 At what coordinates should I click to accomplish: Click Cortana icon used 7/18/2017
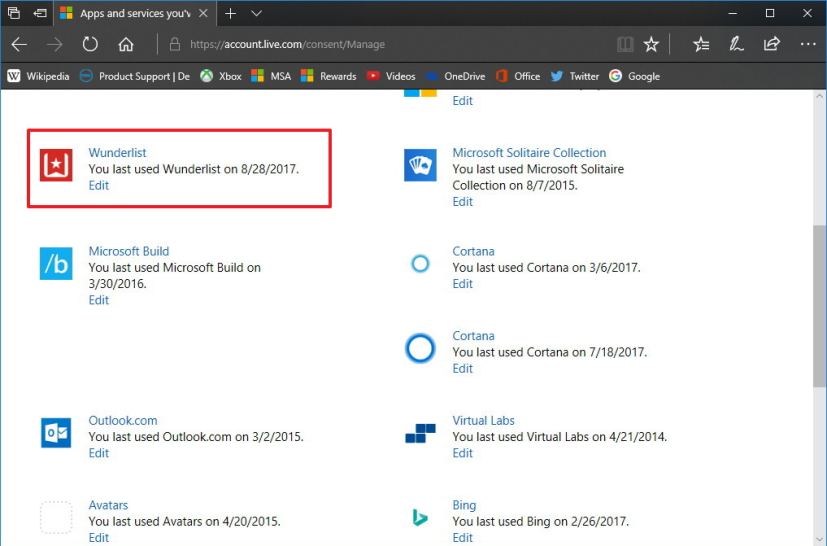pyautogui.click(x=420, y=348)
